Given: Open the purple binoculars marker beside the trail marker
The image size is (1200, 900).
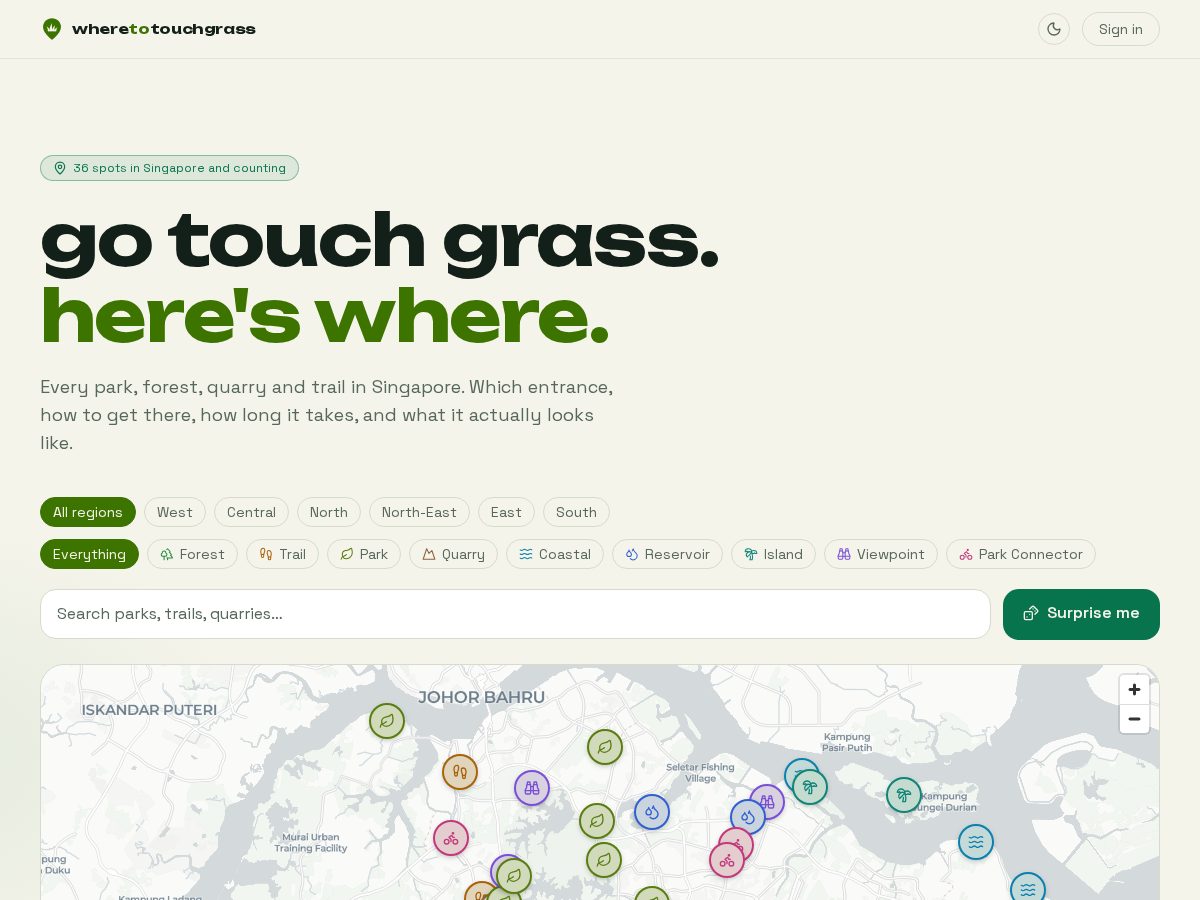Looking at the screenshot, I should 532,788.
